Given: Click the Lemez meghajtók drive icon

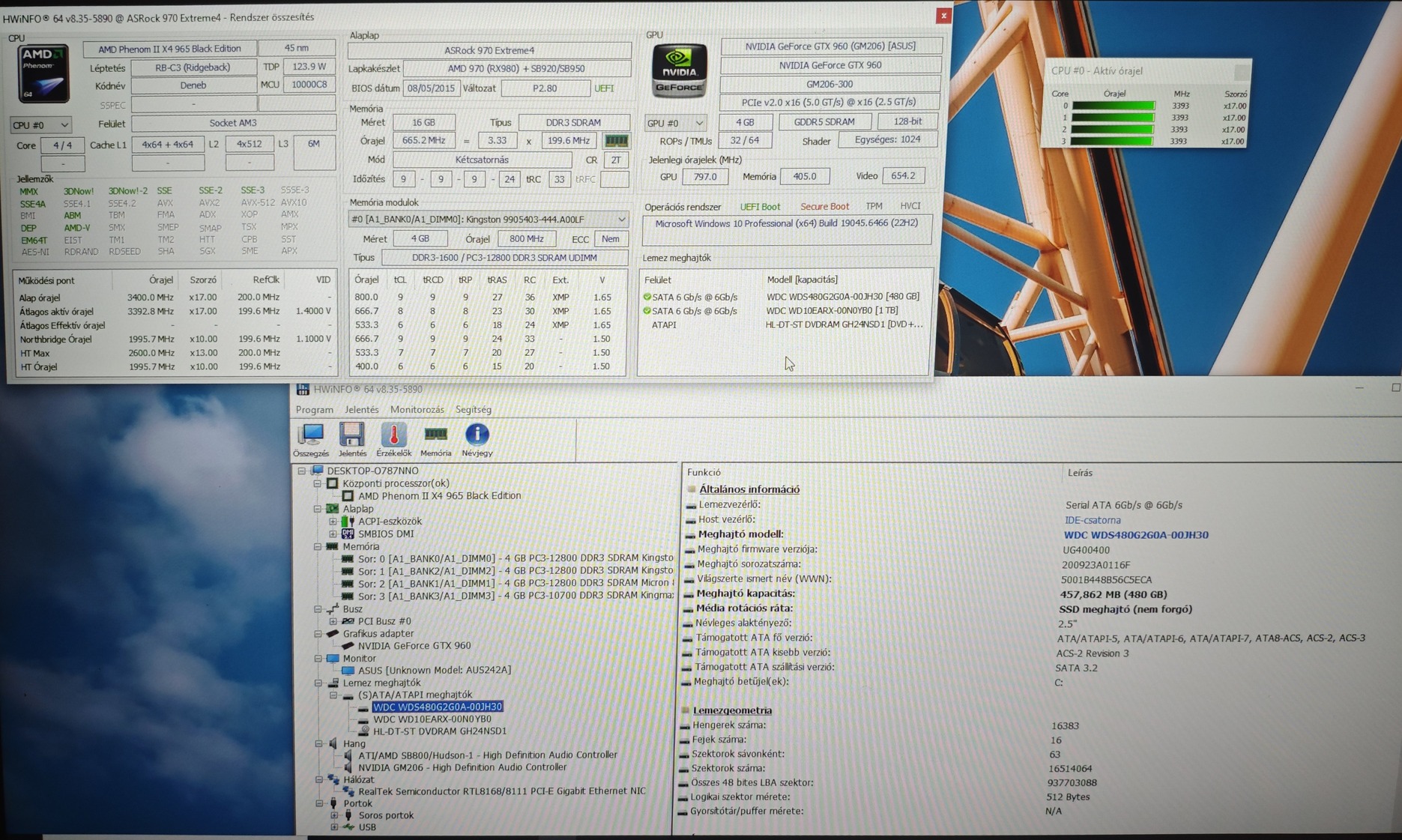Looking at the screenshot, I should [333, 683].
